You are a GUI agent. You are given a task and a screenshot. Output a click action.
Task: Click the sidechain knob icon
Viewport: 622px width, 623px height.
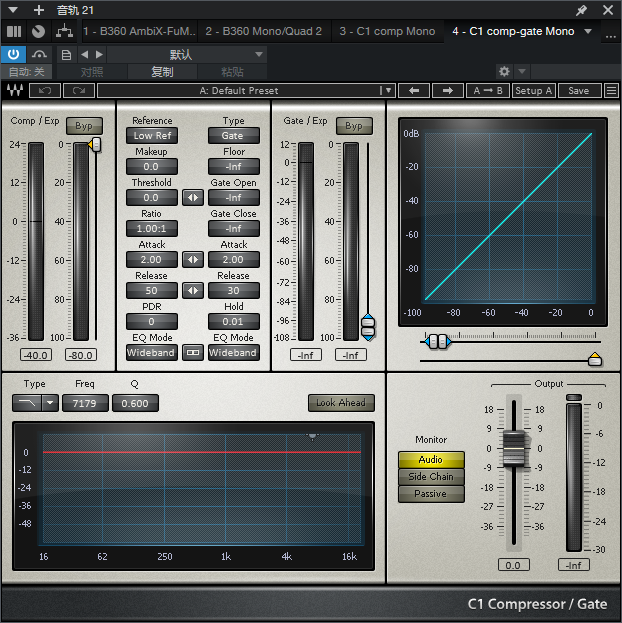pyautogui.click(x=39, y=31)
